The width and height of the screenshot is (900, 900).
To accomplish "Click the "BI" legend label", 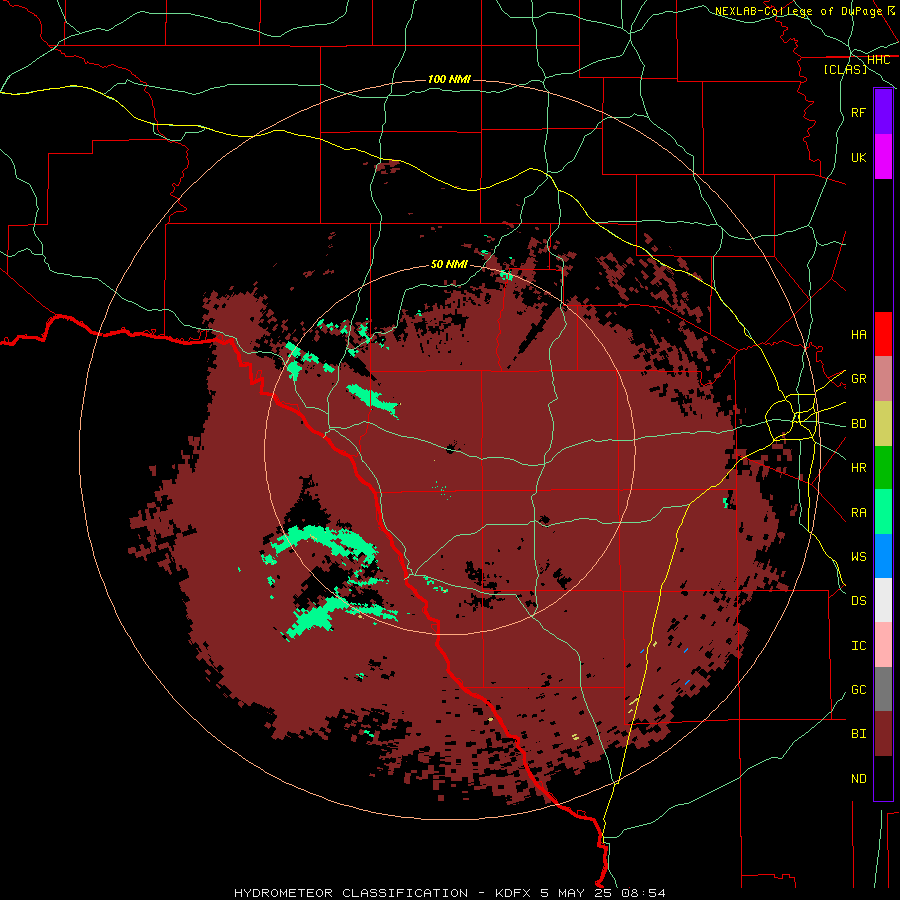I will [x=858, y=734].
